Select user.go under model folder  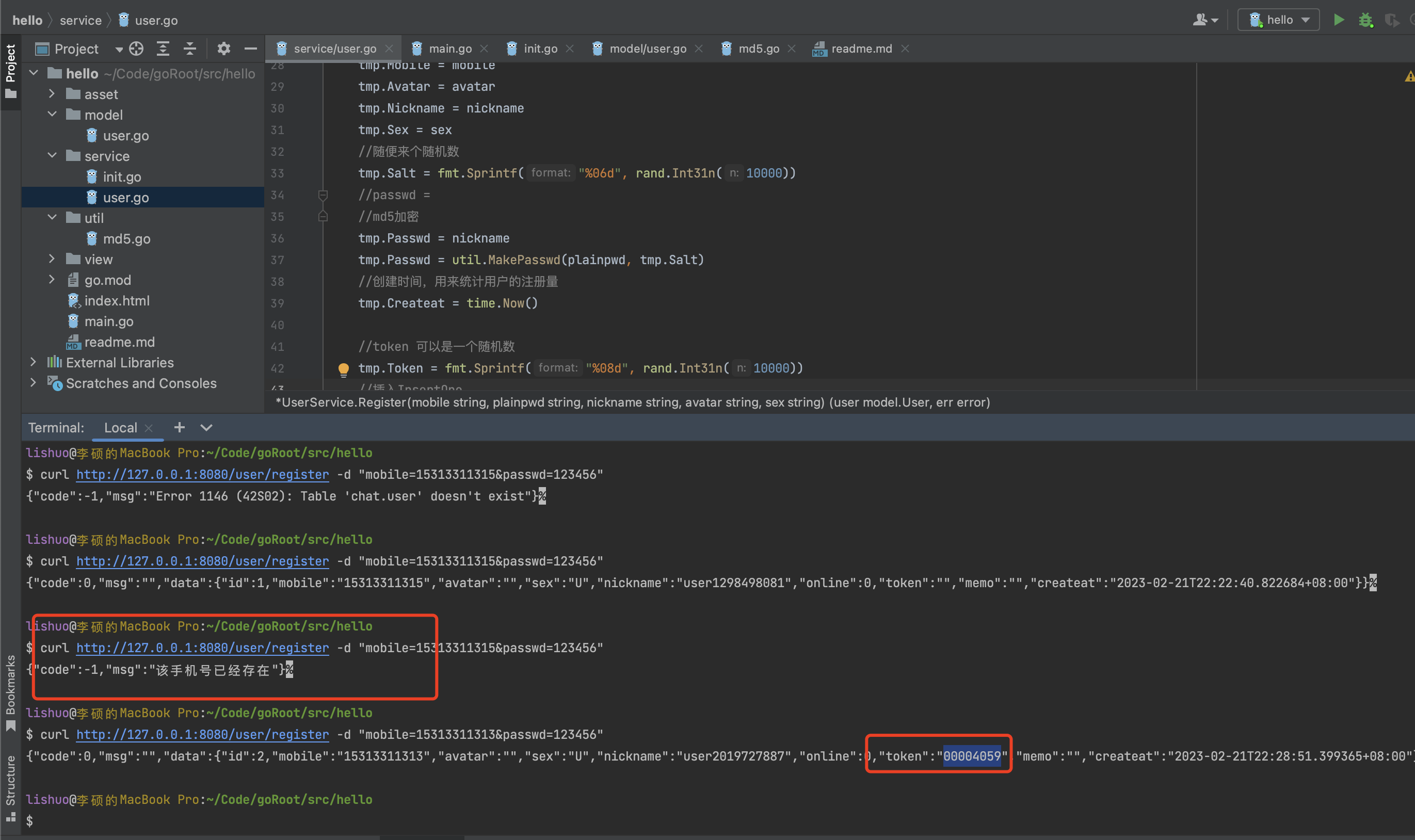pyautogui.click(x=125, y=135)
